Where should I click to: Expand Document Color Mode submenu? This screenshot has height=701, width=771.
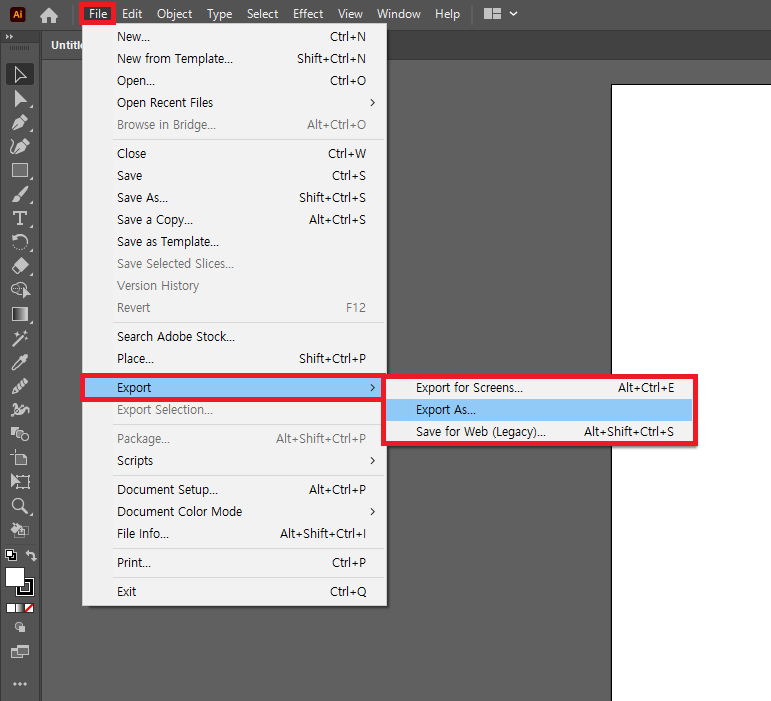click(234, 512)
